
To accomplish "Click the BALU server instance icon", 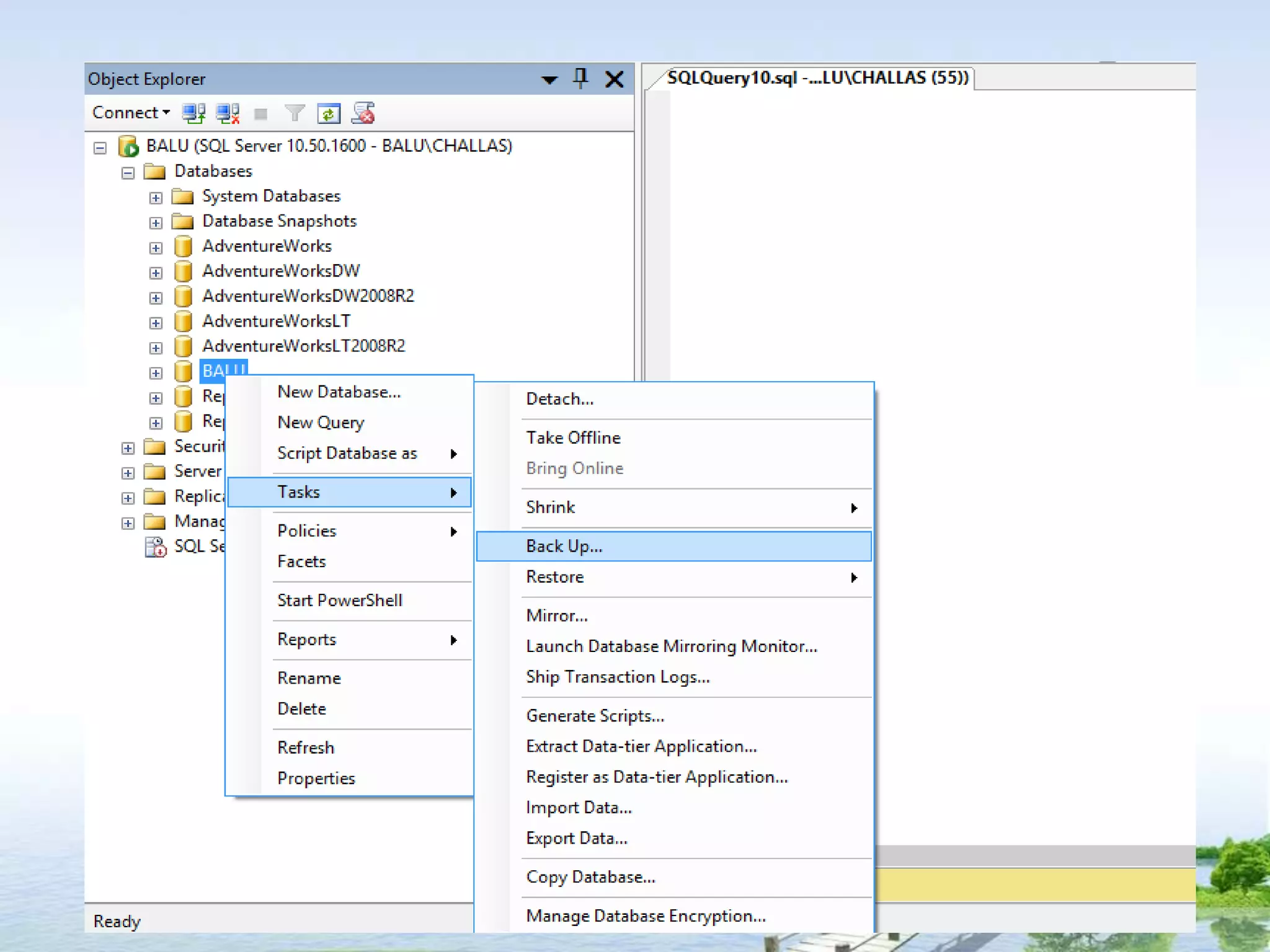I will pos(128,146).
